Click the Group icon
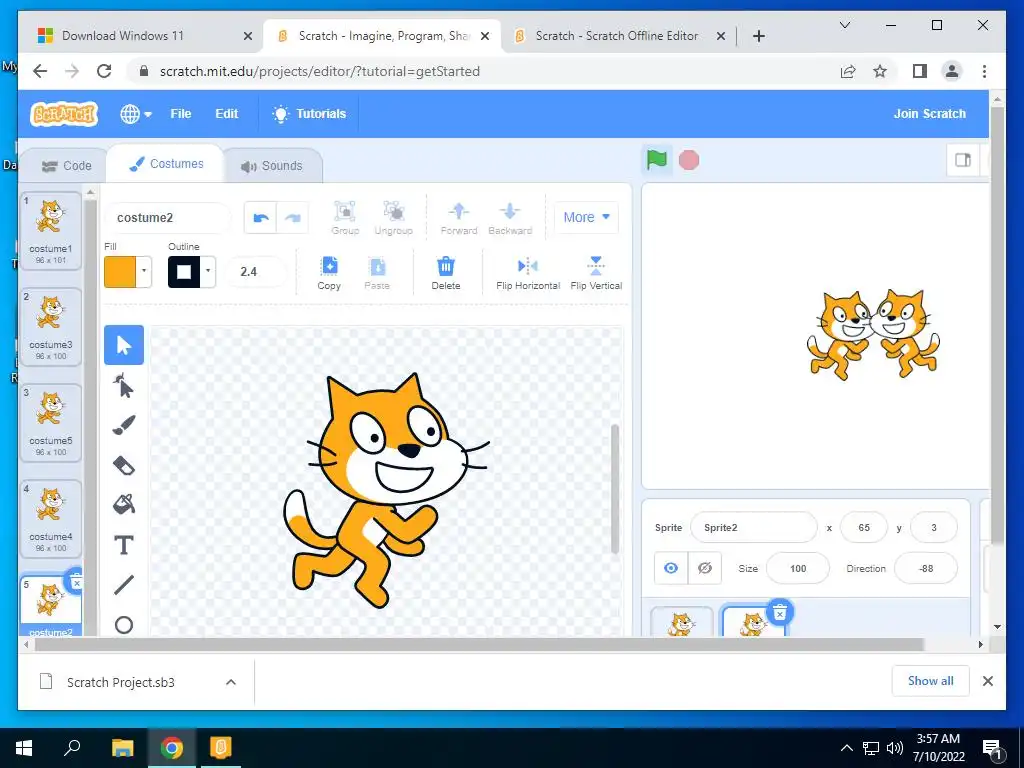Image resolution: width=1024 pixels, height=768 pixels. tap(345, 217)
